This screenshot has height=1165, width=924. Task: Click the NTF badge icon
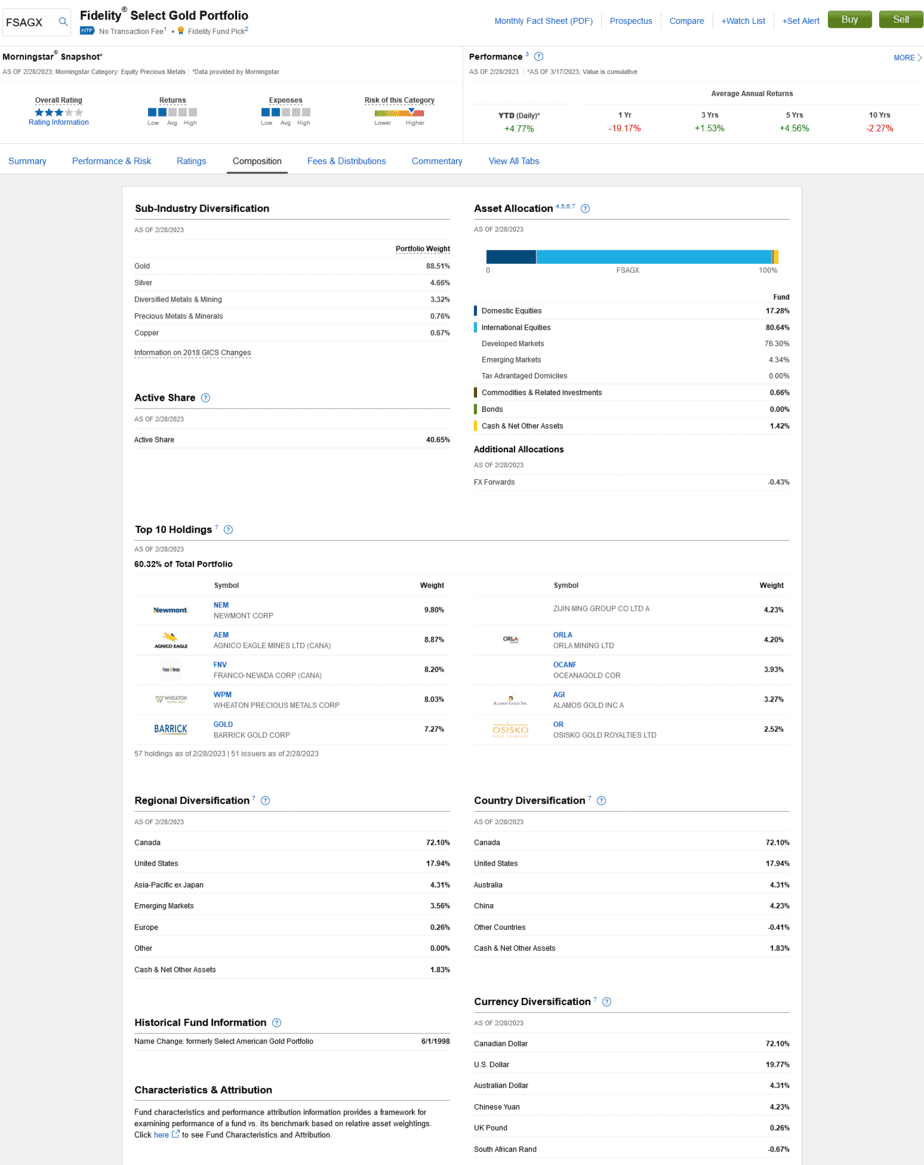point(87,31)
